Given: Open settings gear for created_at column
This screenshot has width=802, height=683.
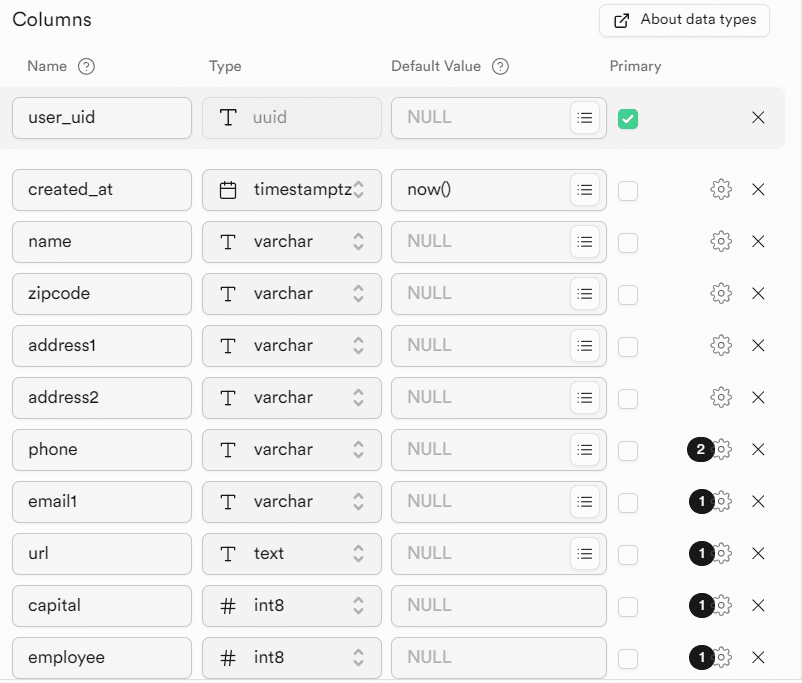Looking at the screenshot, I should tap(720, 190).
